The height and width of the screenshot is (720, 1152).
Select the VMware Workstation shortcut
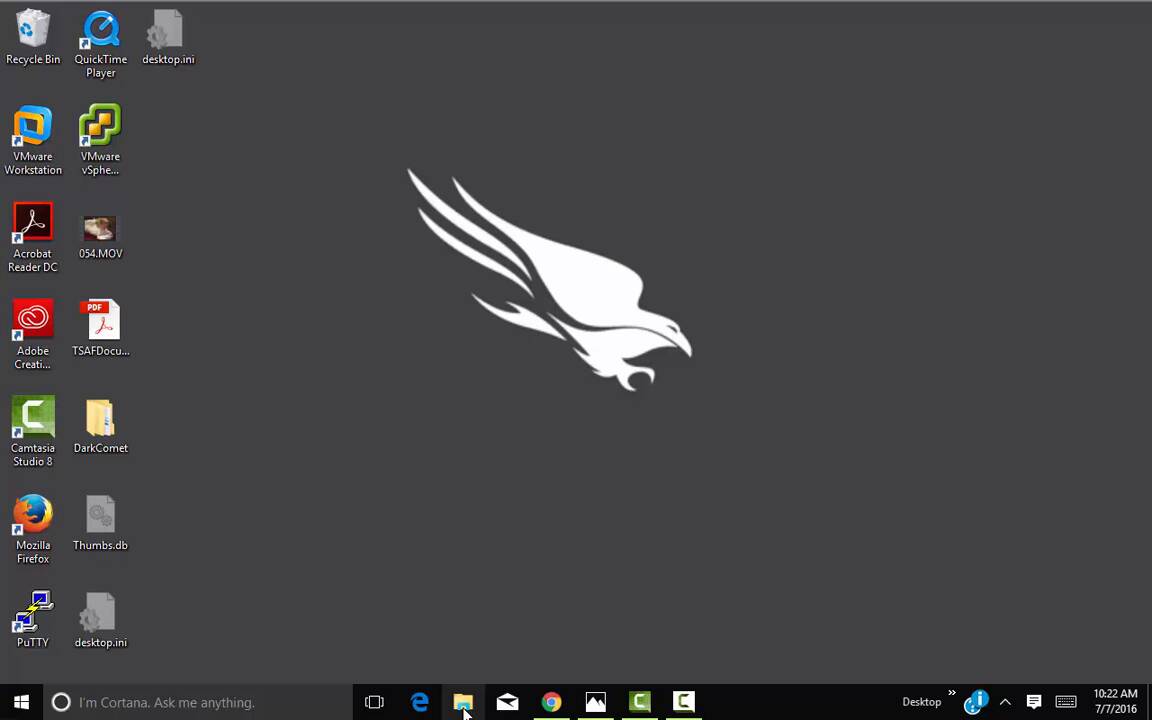point(33,141)
